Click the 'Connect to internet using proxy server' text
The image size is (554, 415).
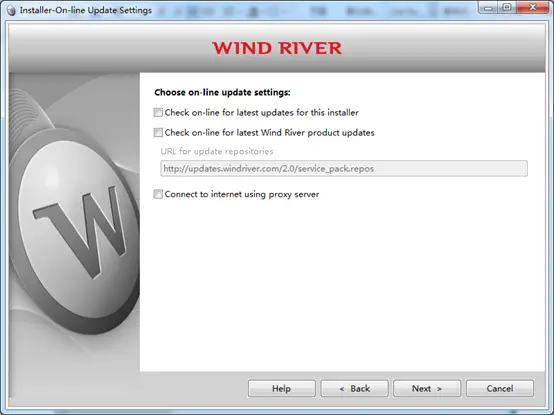click(x=242, y=194)
